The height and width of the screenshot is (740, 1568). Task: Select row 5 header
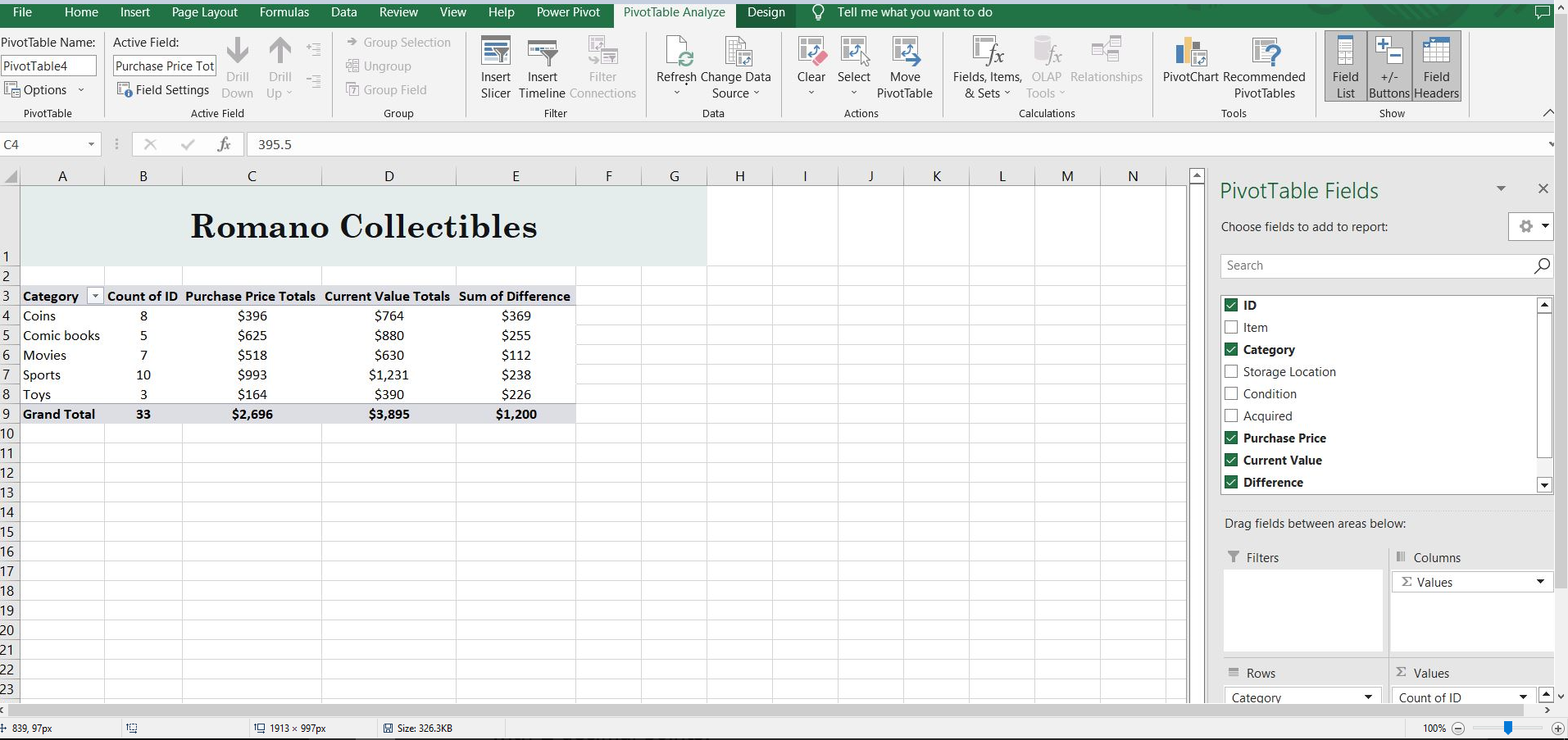tap(9, 335)
